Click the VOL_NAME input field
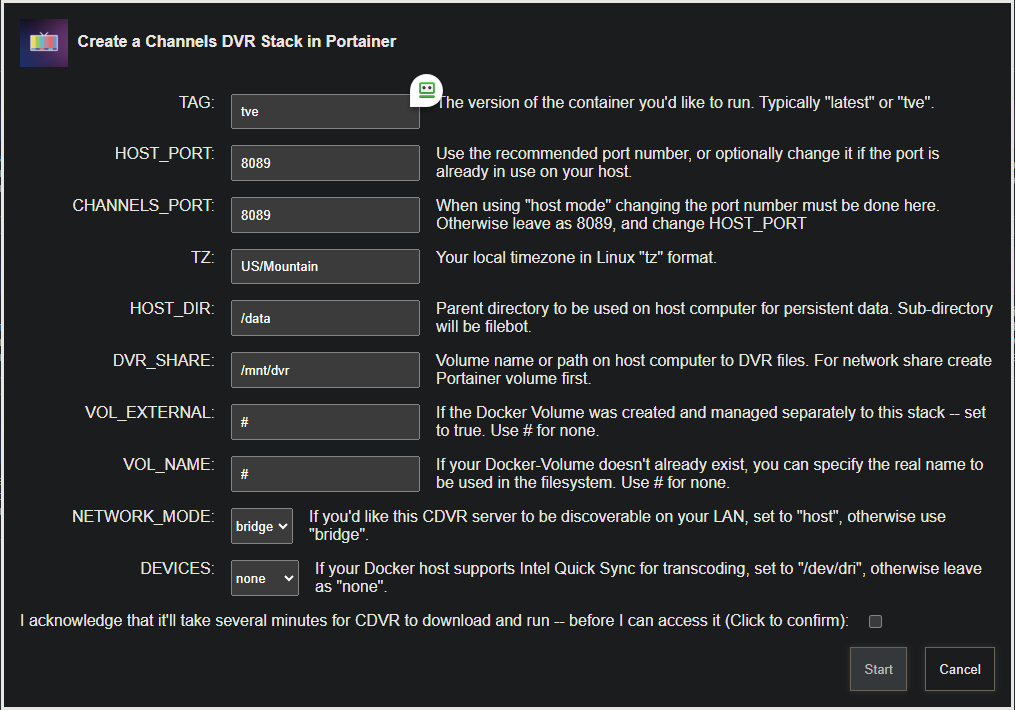The width and height of the screenshot is (1015, 710). pos(324,473)
